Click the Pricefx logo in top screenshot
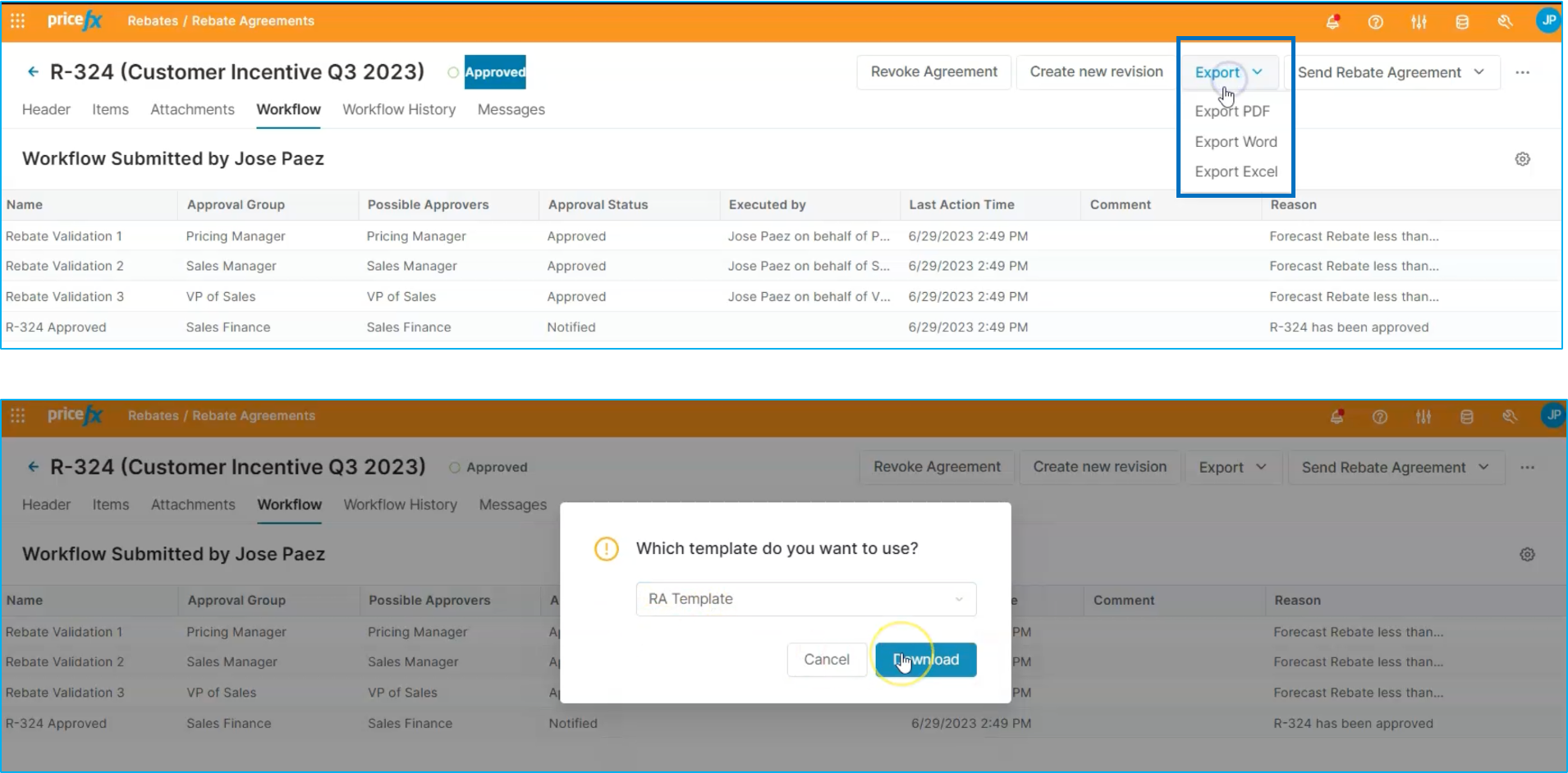1568x773 pixels. tap(75, 21)
